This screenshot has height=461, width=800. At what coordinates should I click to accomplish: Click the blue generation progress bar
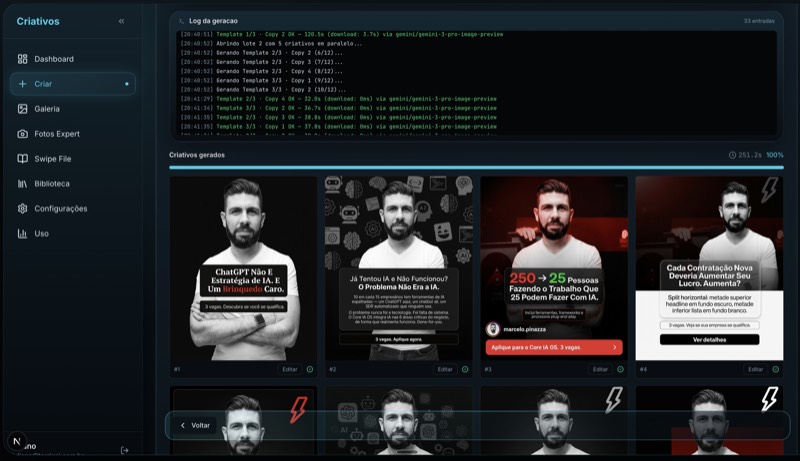(476, 167)
